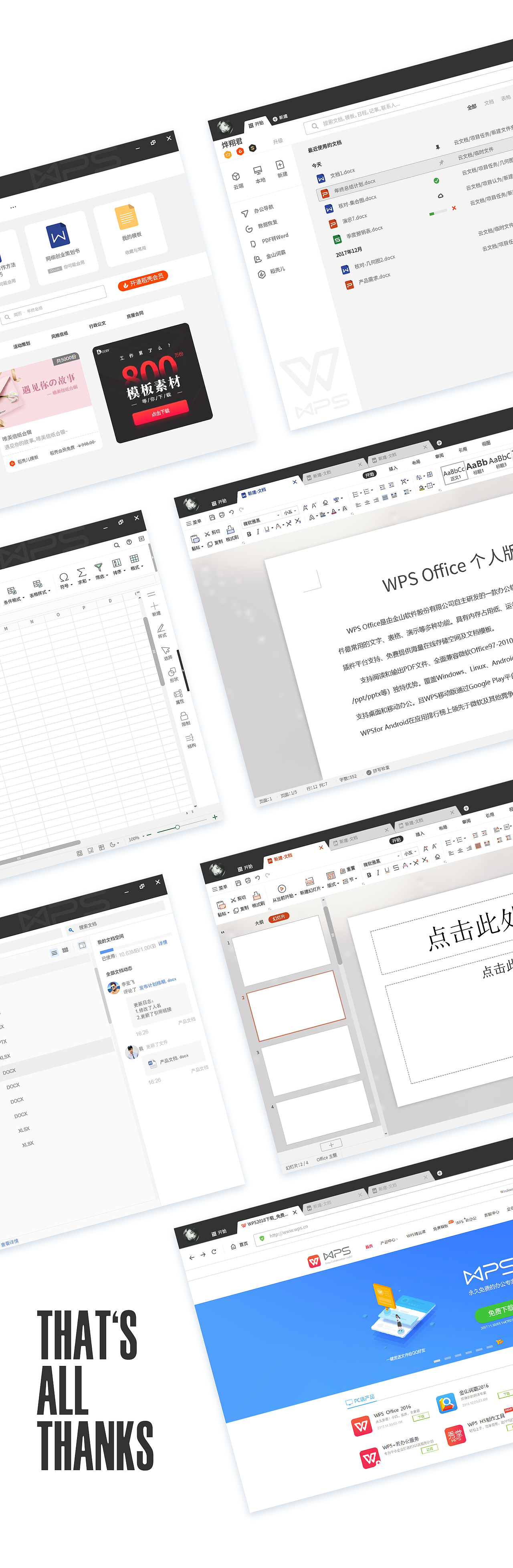Toggle 拼写检查 in Writer status bar
513x1568 pixels.
[x=377, y=770]
